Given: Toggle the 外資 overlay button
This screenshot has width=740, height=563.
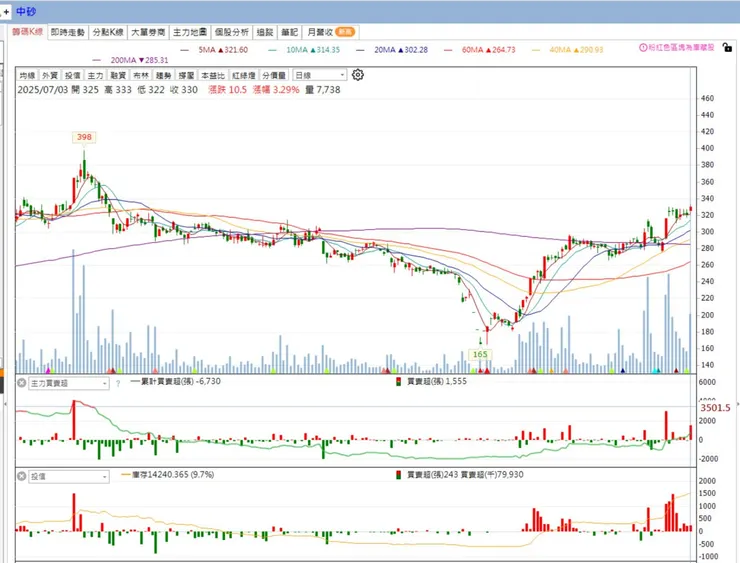Looking at the screenshot, I should click(x=50, y=75).
